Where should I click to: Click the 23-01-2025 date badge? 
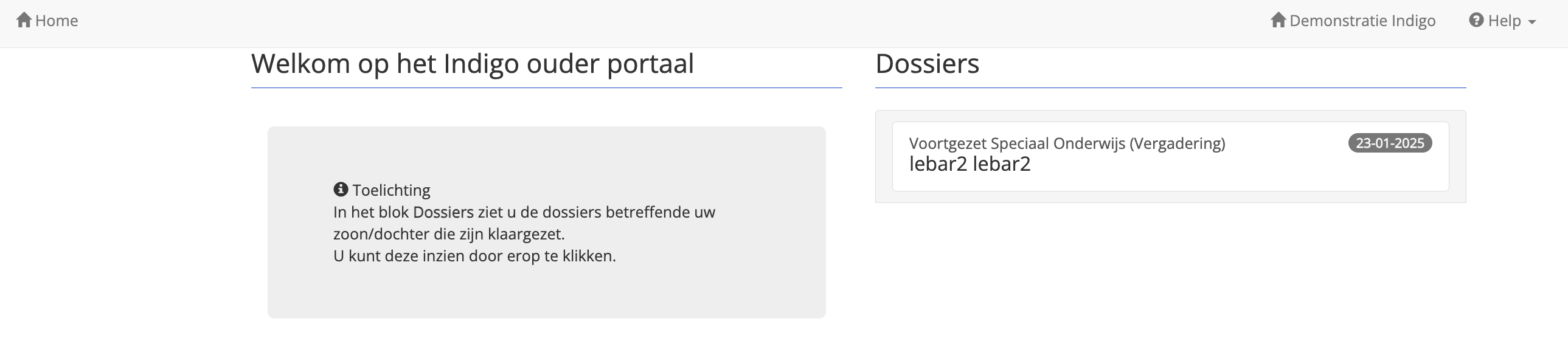[1390, 143]
